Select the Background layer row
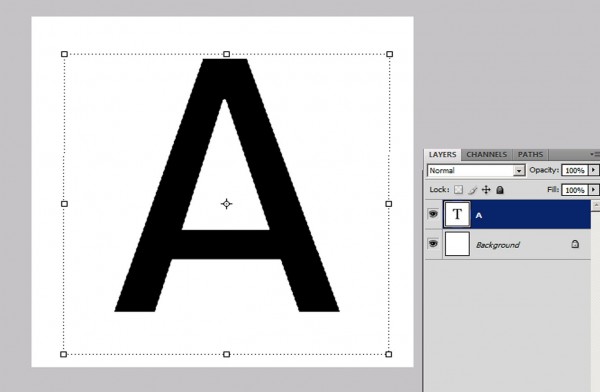 [508, 244]
